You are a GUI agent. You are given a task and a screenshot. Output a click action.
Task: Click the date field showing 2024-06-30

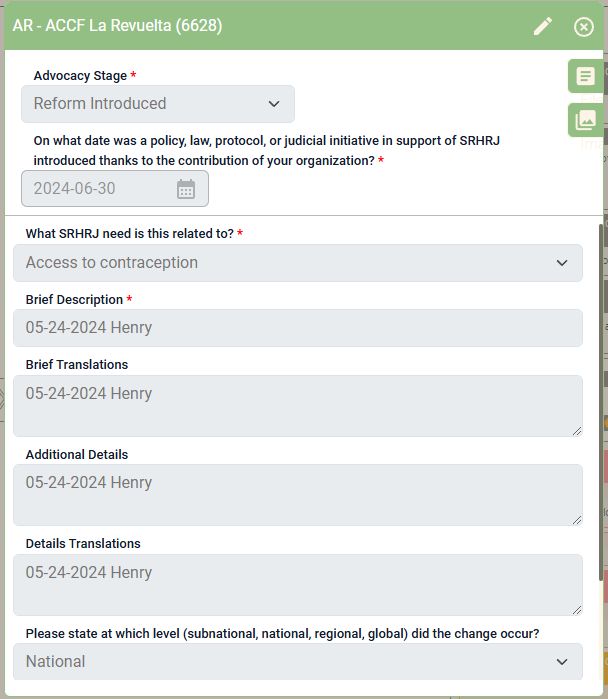click(115, 189)
